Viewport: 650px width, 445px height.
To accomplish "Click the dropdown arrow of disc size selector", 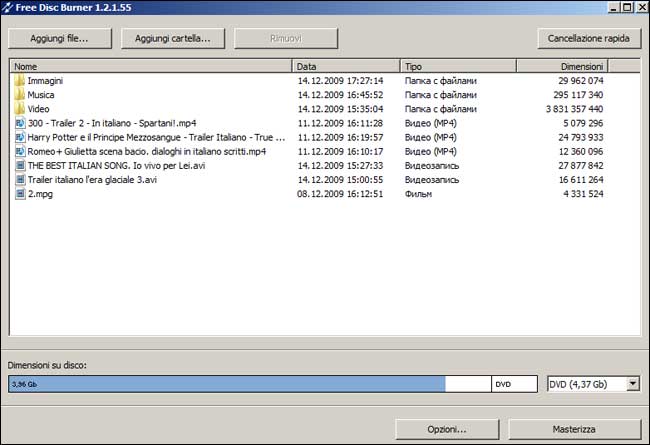I will tap(633, 384).
